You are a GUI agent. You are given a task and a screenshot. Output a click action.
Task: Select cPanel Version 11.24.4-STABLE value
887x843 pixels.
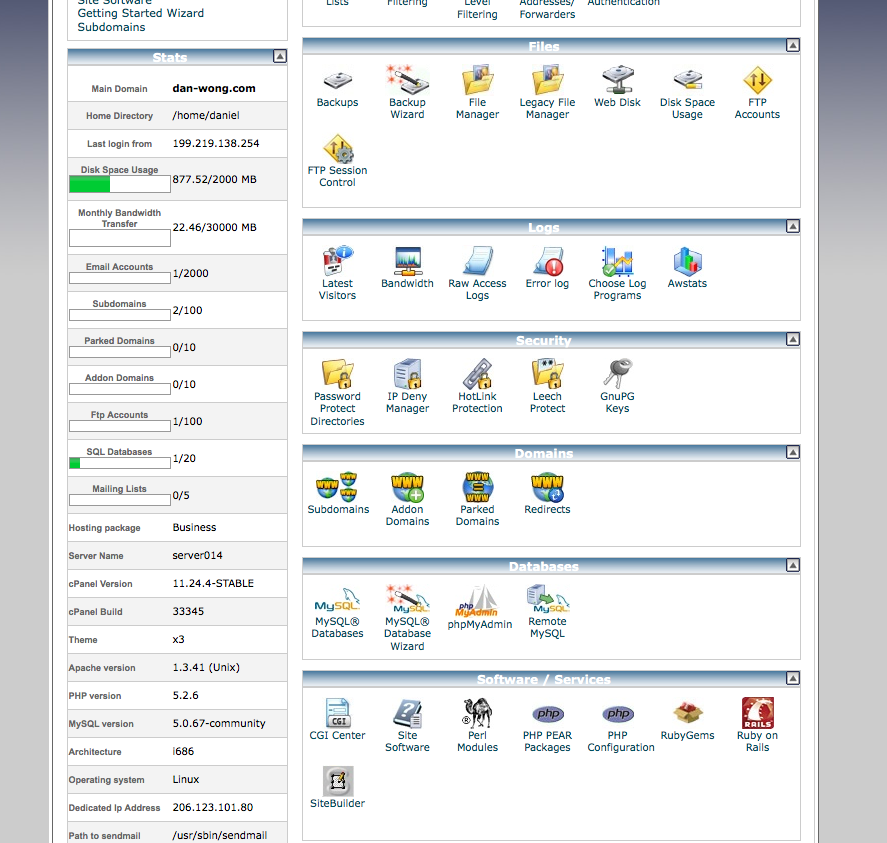coord(213,583)
